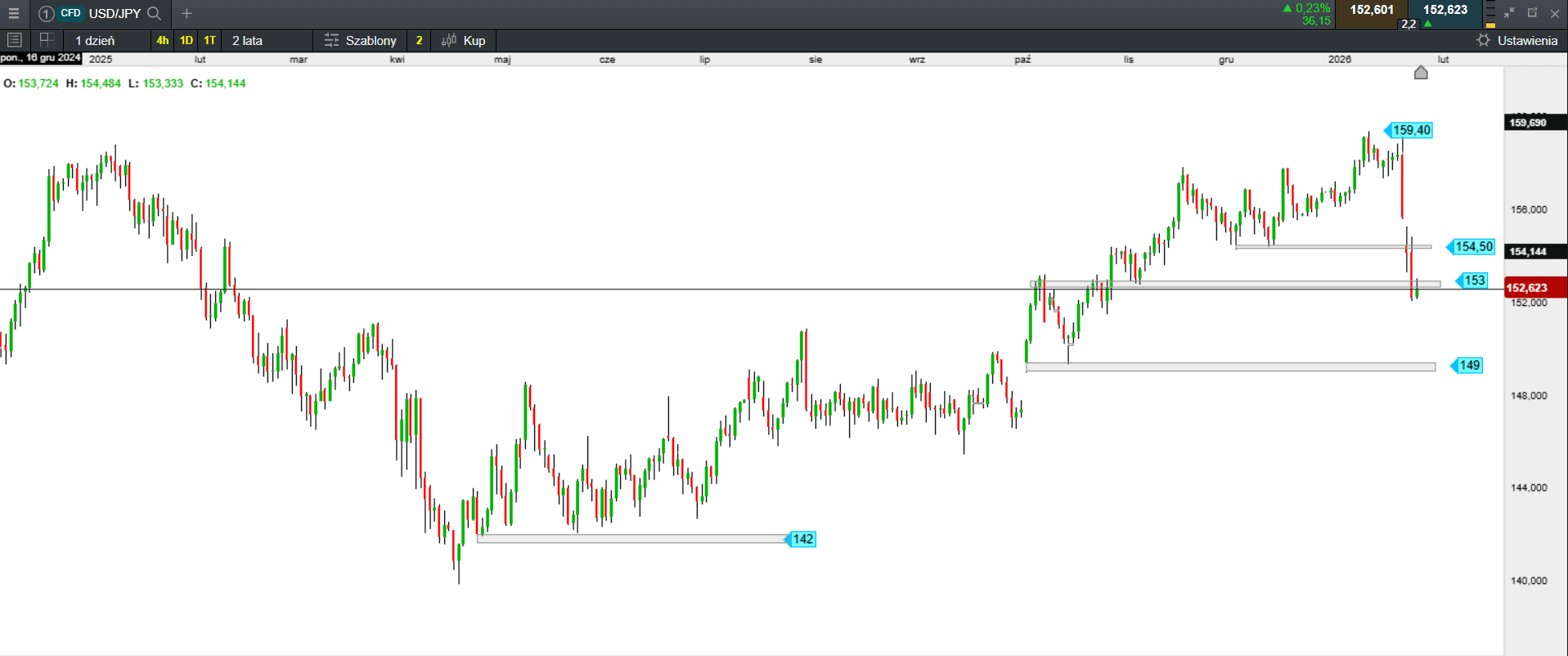Image resolution: width=1568 pixels, height=656 pixels.
Task: Expand the '2 lata' range dropdown
Action: [x=247, y=40]
